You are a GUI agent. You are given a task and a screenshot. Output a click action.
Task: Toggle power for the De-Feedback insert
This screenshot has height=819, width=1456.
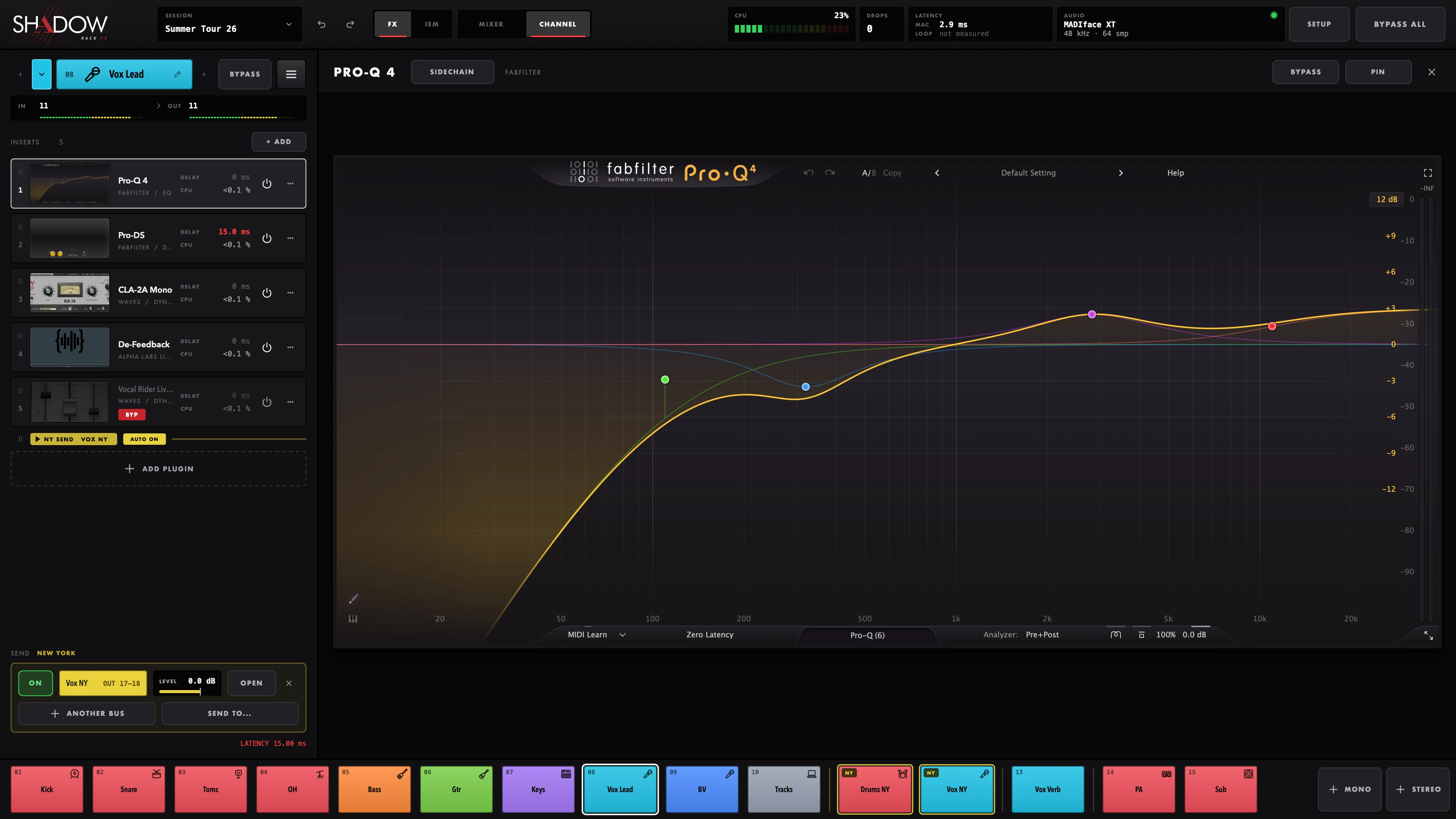pyautogui.click(x=267, y=348)
